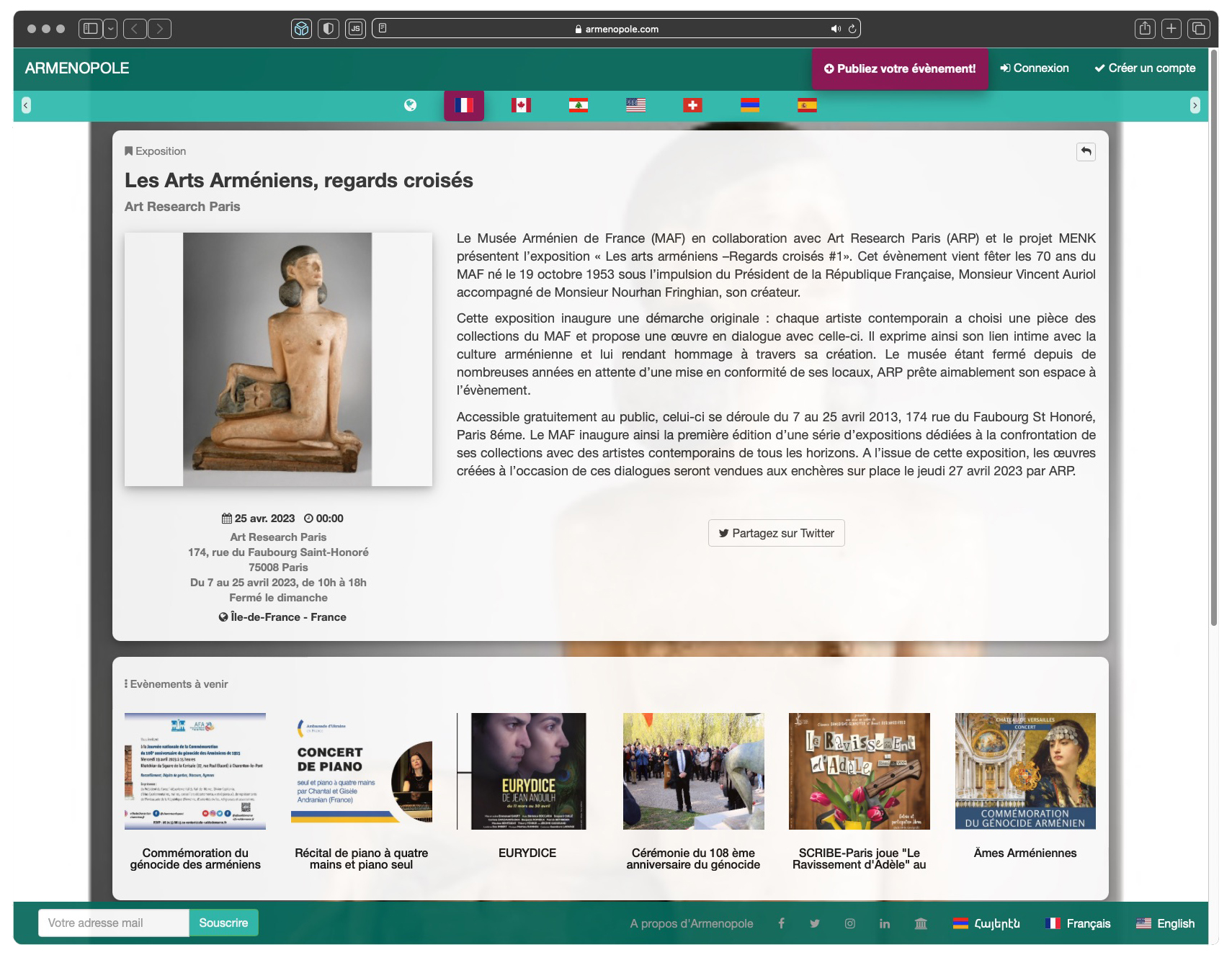Click the Souscrire button

(223, 923)
